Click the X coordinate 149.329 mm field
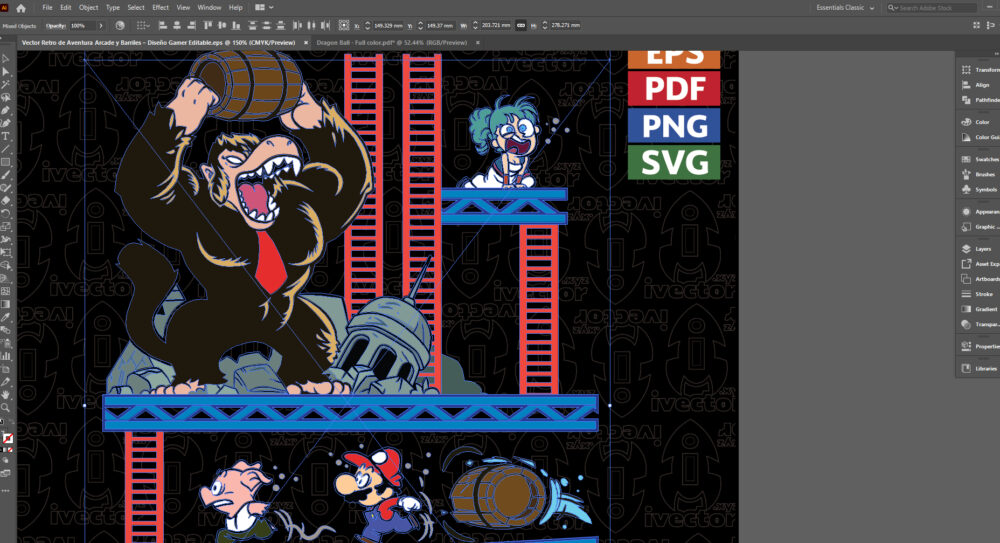Viewport: 1000px width, 543px height. 388,26
